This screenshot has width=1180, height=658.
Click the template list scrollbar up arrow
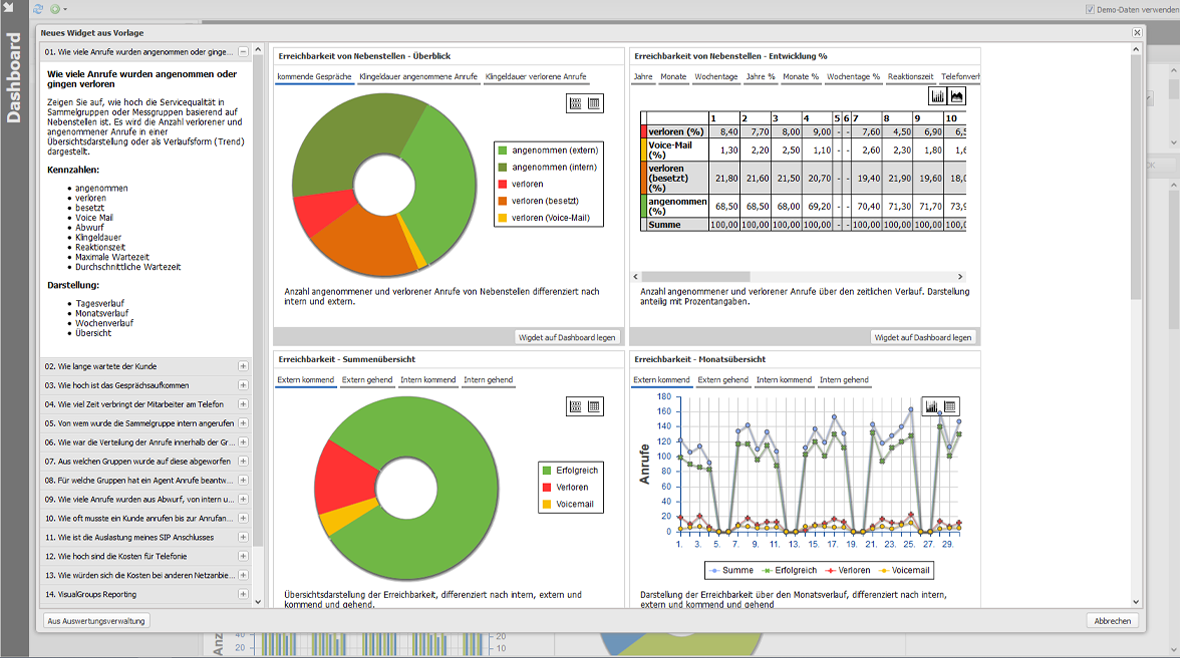[258, 50]
